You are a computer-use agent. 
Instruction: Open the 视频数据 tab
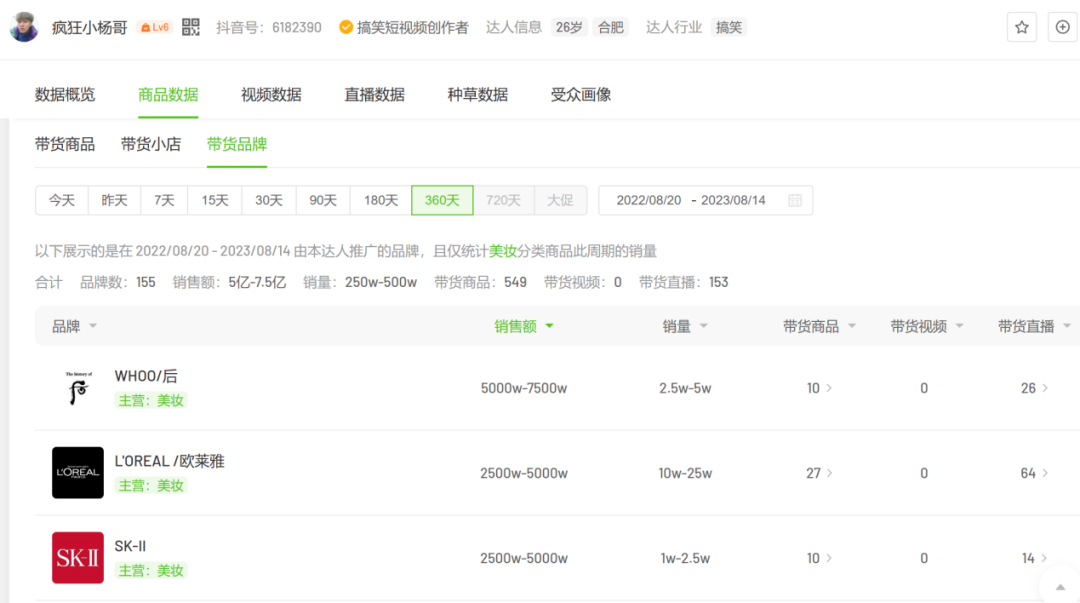pos(271,94)
